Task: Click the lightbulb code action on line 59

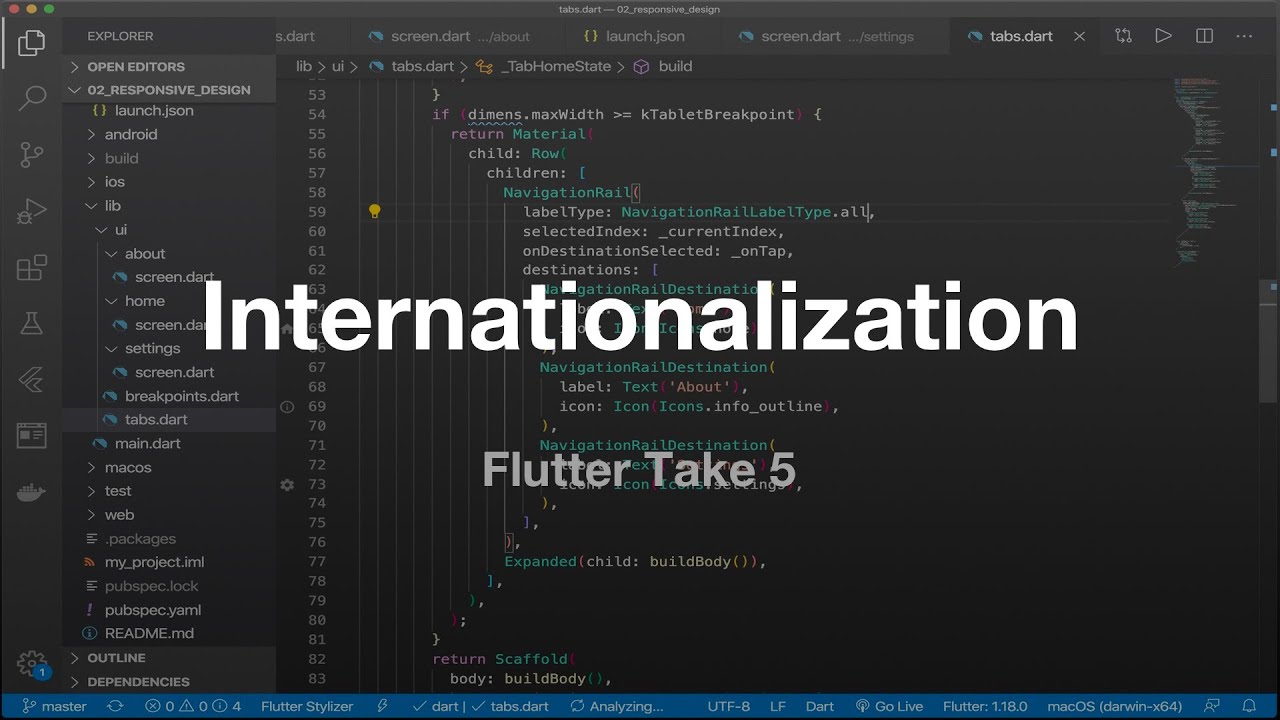Action: [x=374, y=211]
